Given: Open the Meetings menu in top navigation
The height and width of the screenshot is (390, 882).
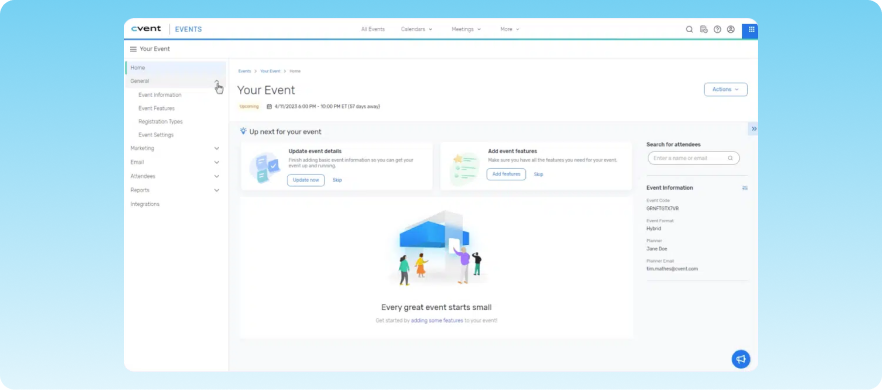Looking at the screenshot, I should [x=466, y=29].
